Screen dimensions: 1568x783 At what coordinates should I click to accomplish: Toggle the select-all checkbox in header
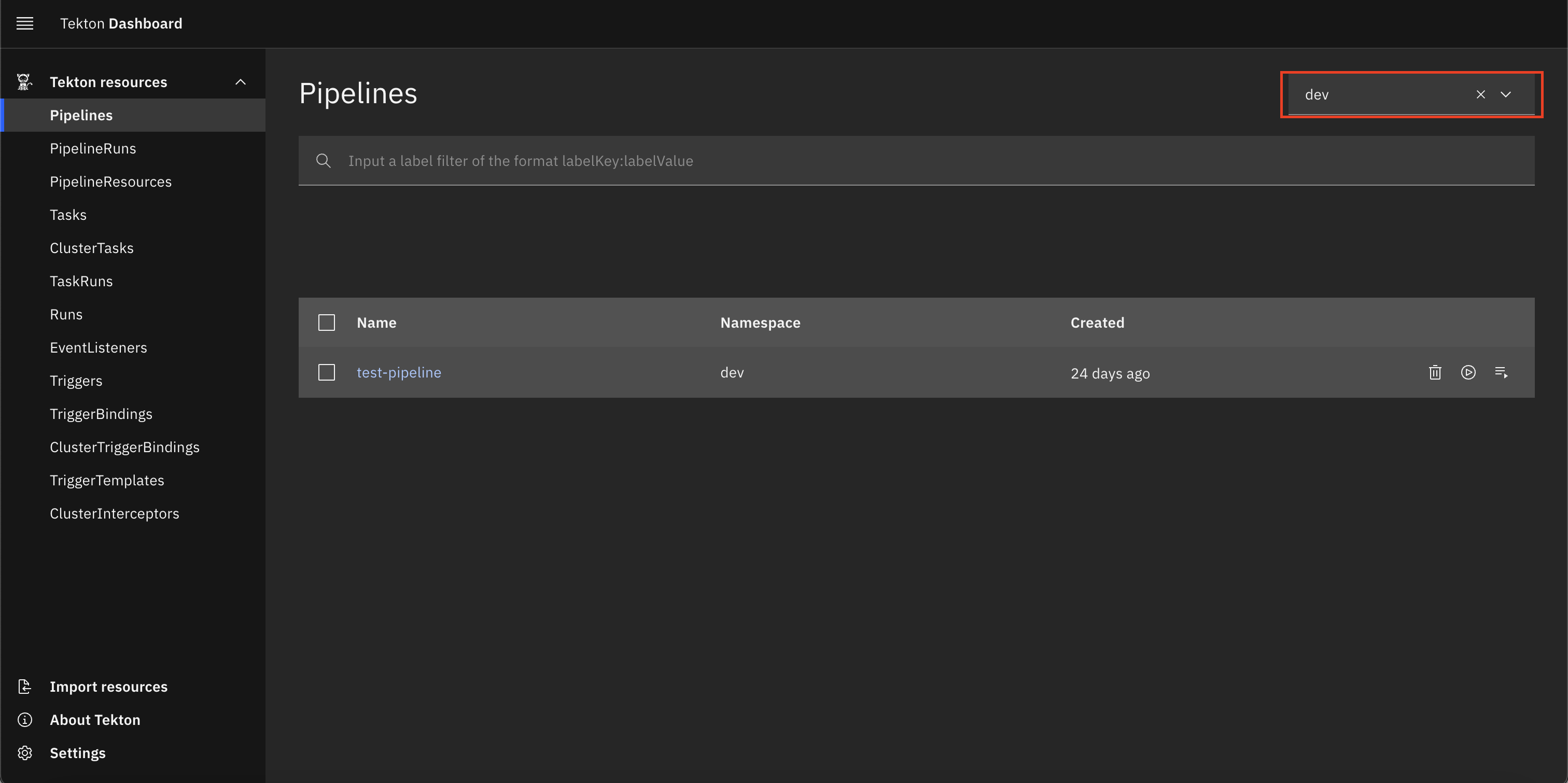(327, 323)
